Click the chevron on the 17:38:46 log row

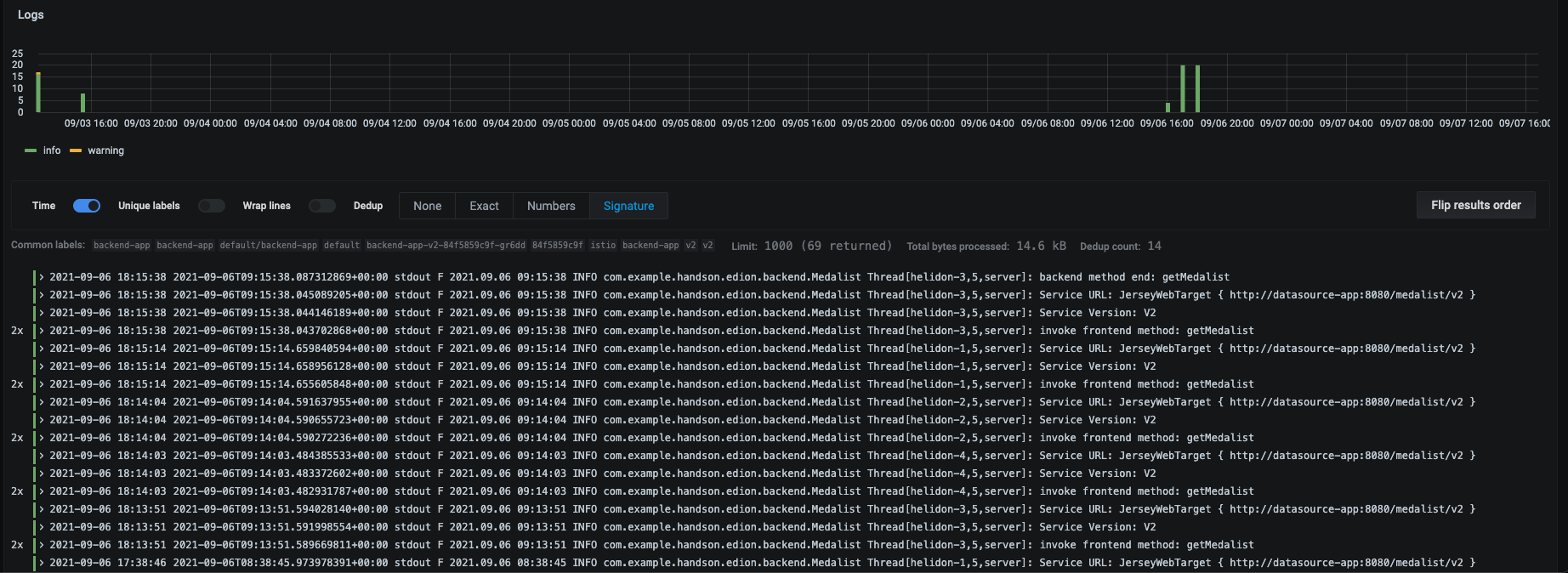(x=42, y=563)
